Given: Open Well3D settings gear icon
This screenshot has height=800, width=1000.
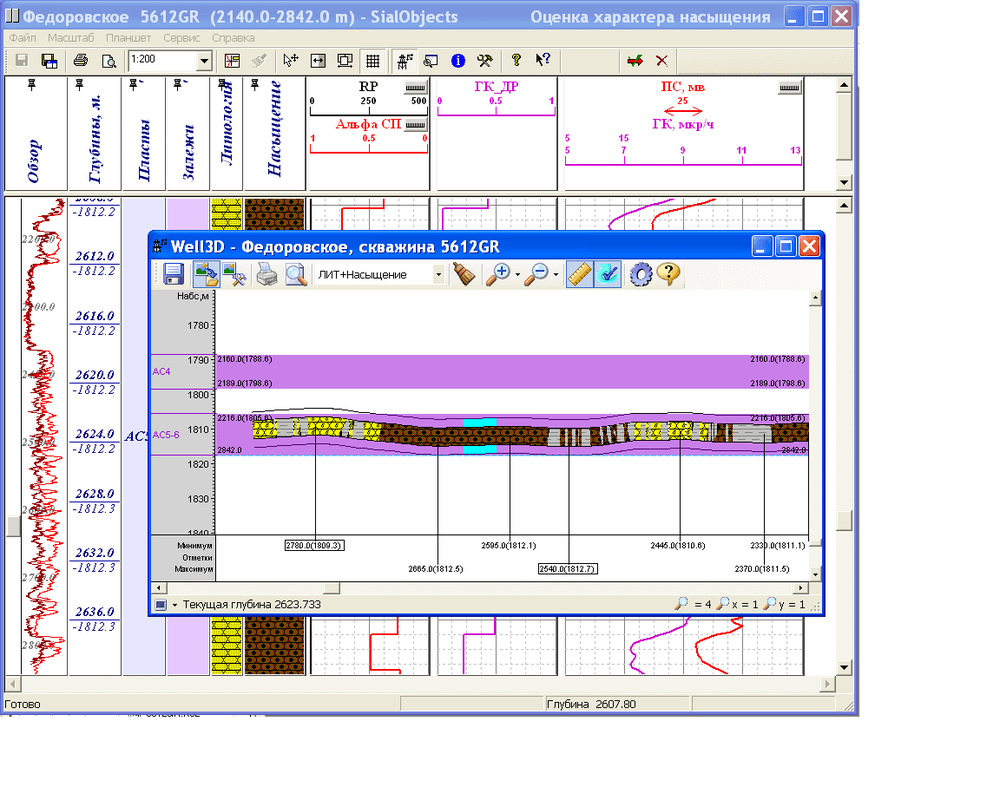Looking at the screenshot, I should (x=640, y=275).
